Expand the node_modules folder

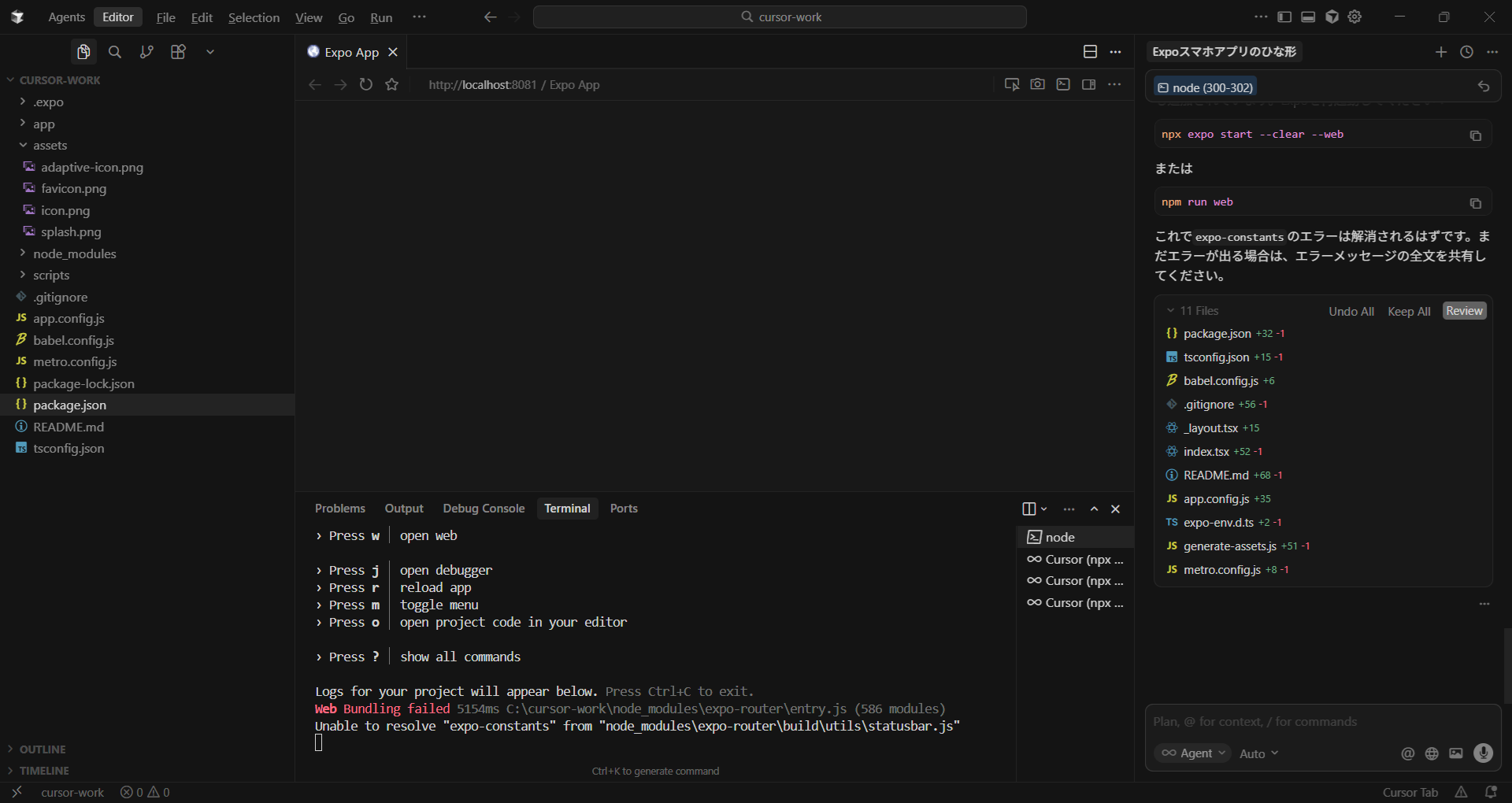[74, 253]
